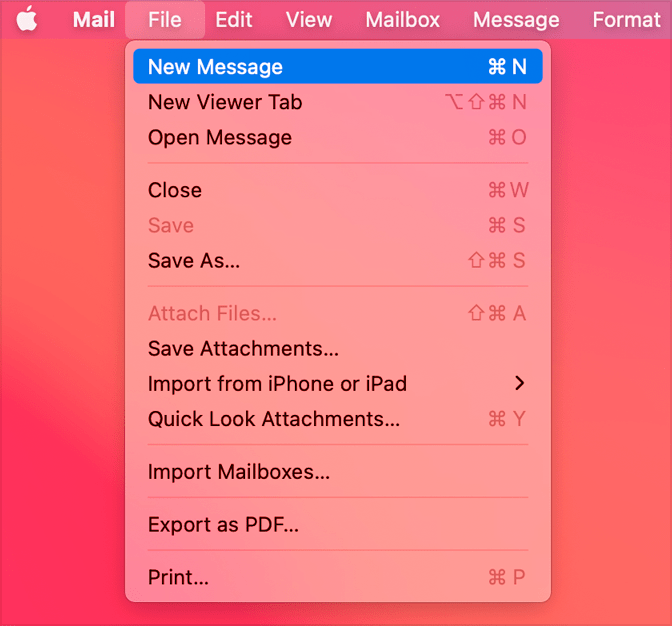Open the Mailbox menu
The height and width of the screenshot is (626, 672).
402,20
